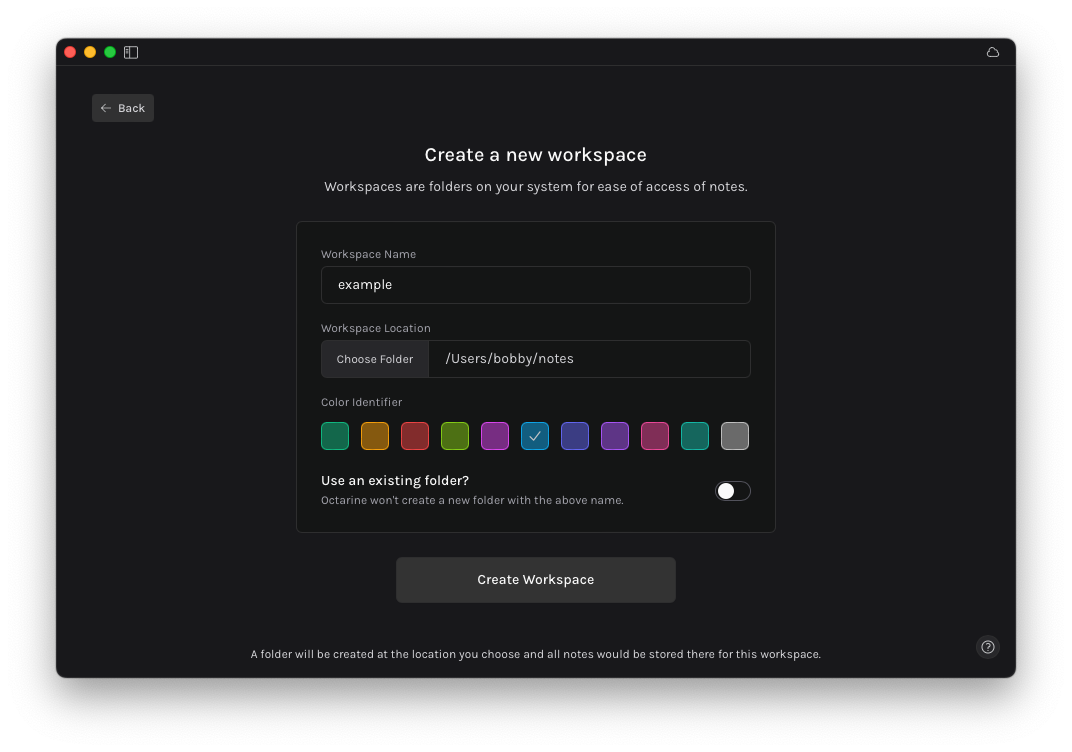Viewport: 1072px width, 752px height.
Task: Click the Back button
Action: click(122, 107)
